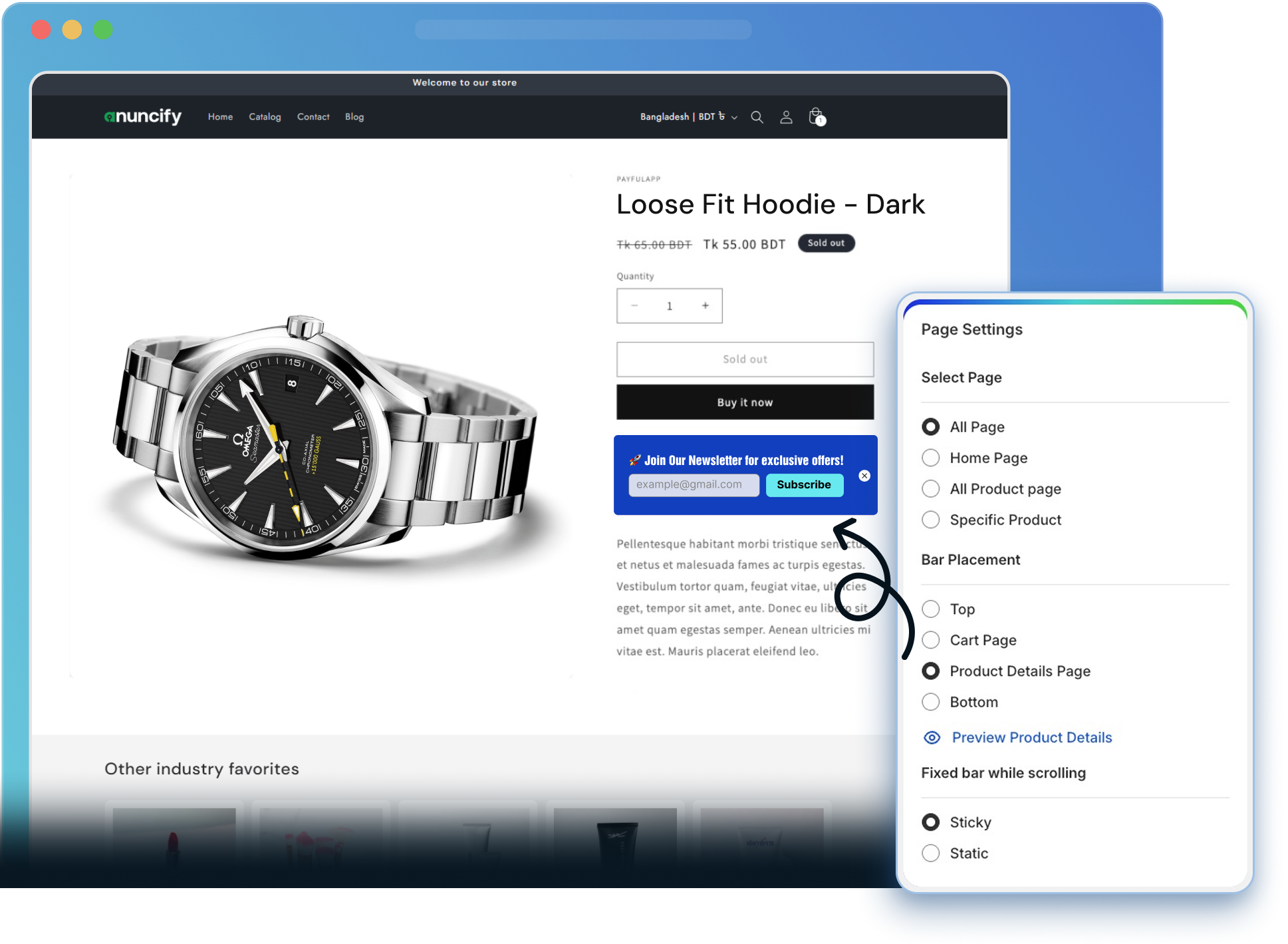The image size is (1288, 944).
Task: Navigate to the Blog page
Action: click(x=354, y=117)
